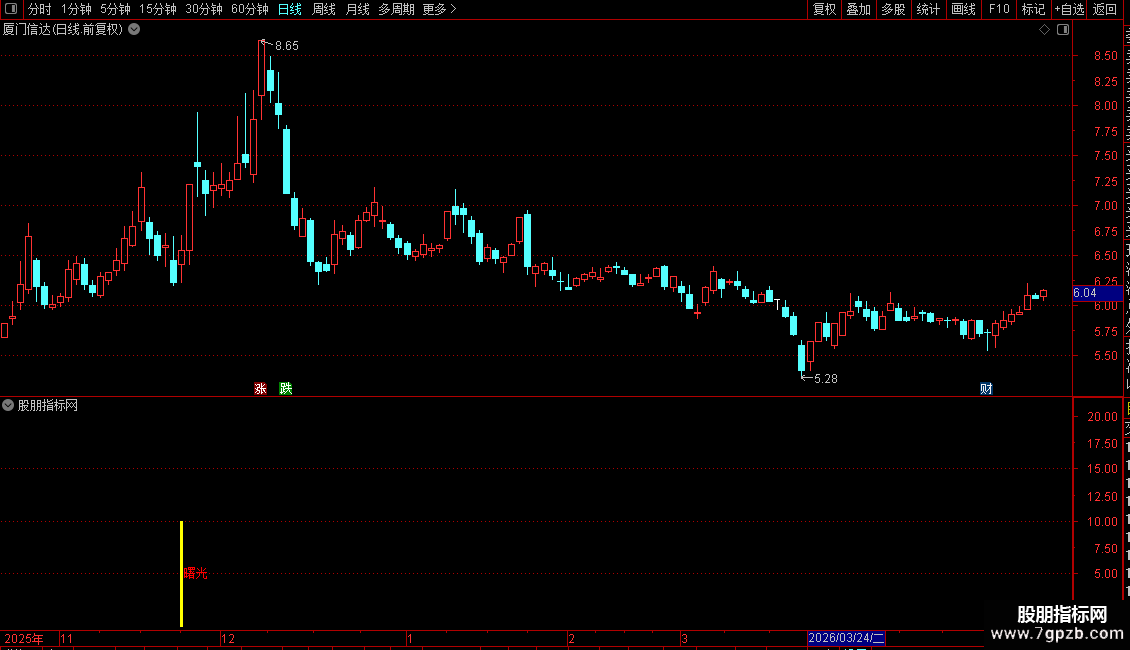Click the green 跌 marker icon

pyautogui.click(x=285, y=388)
